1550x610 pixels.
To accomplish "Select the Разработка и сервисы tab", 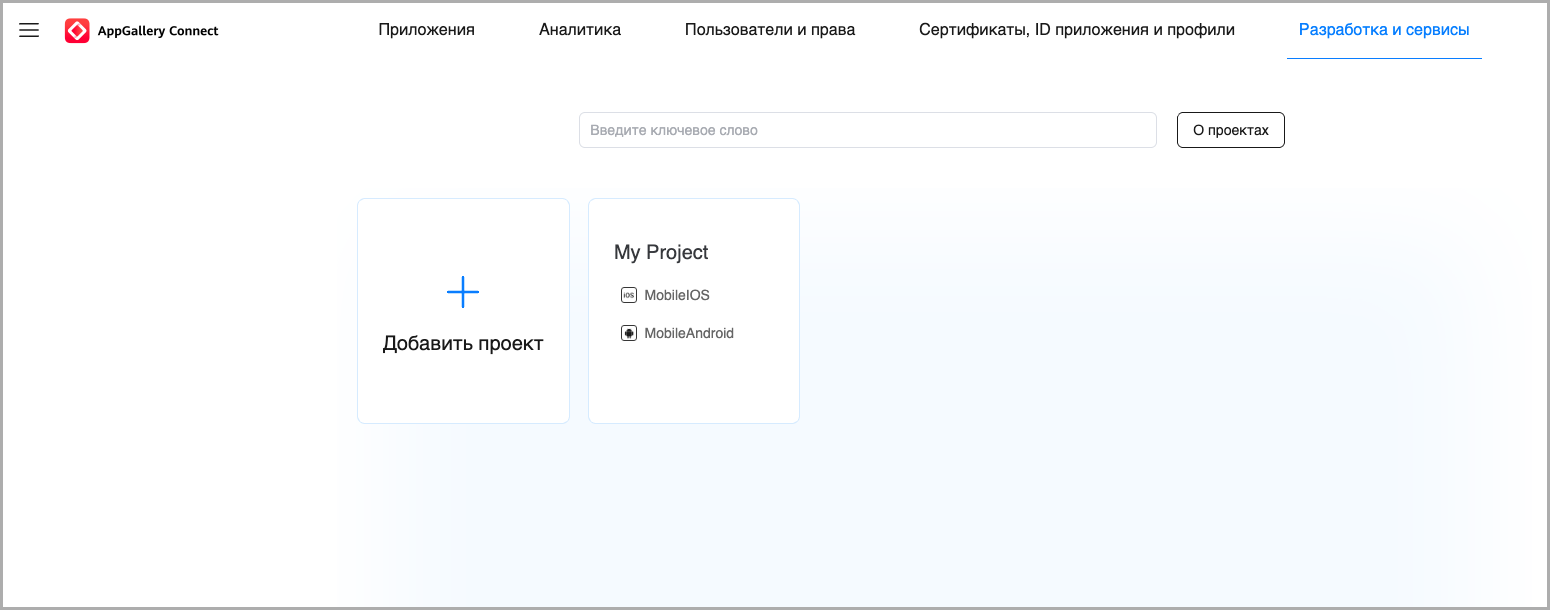I will [1384, 30].
